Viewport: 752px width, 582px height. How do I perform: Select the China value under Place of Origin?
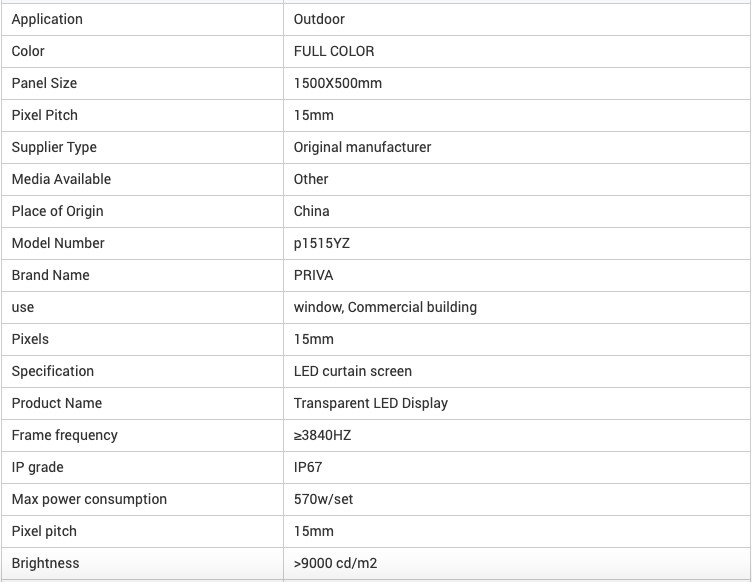tap(311, 211)
